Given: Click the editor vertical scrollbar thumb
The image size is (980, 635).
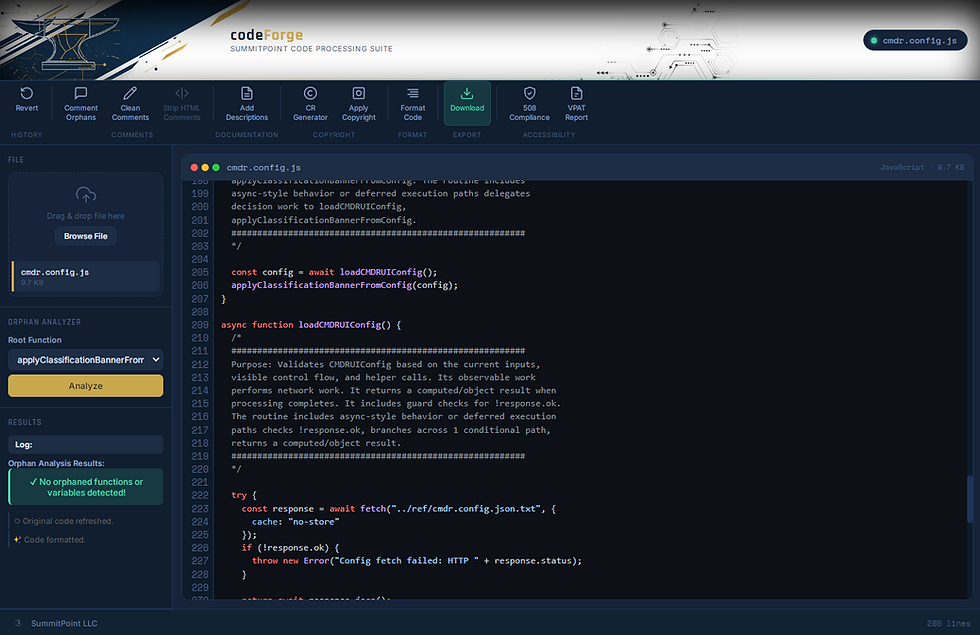Looking at the screenshot, I should (969, 499).
